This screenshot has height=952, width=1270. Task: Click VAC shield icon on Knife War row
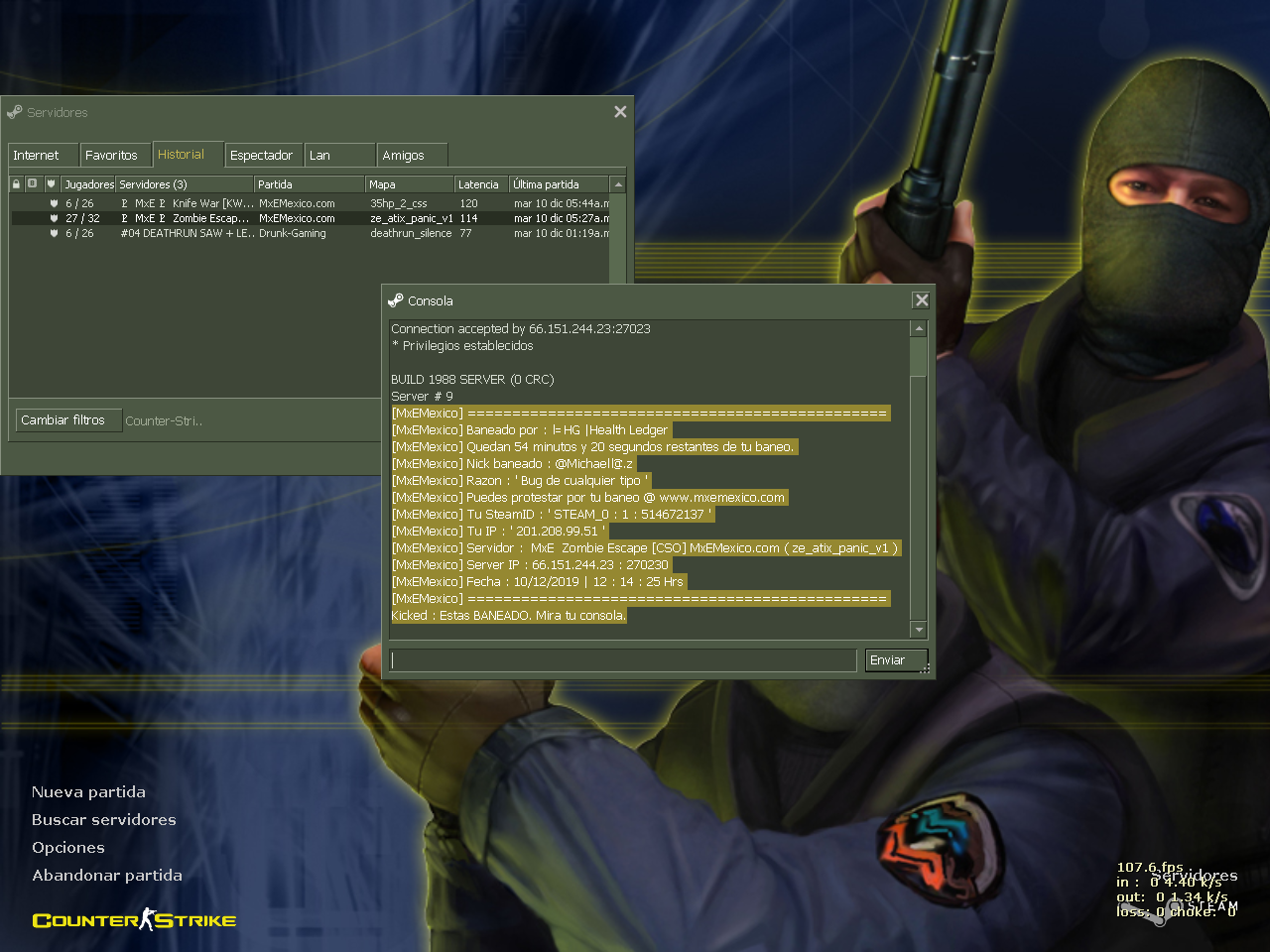[x=54, y=203]
